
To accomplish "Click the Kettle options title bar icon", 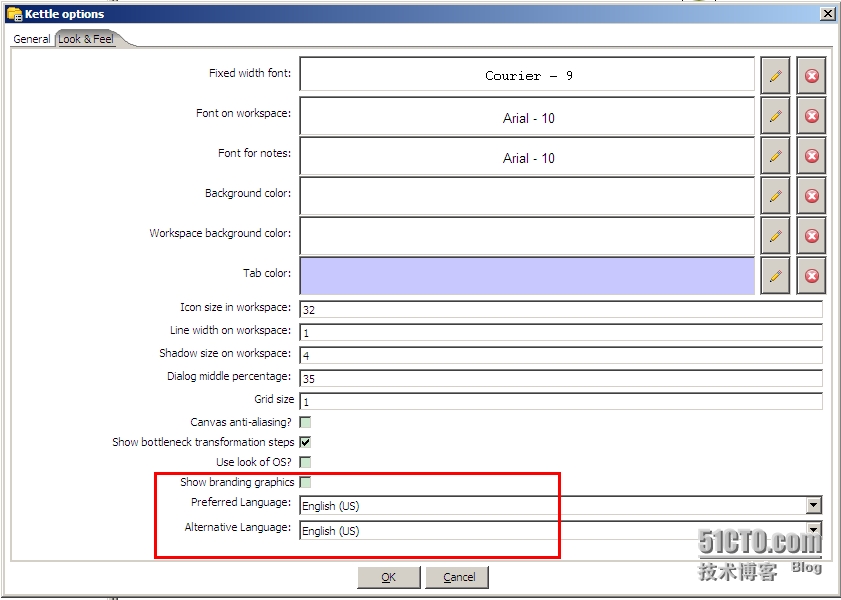I will tap(14, 14).
